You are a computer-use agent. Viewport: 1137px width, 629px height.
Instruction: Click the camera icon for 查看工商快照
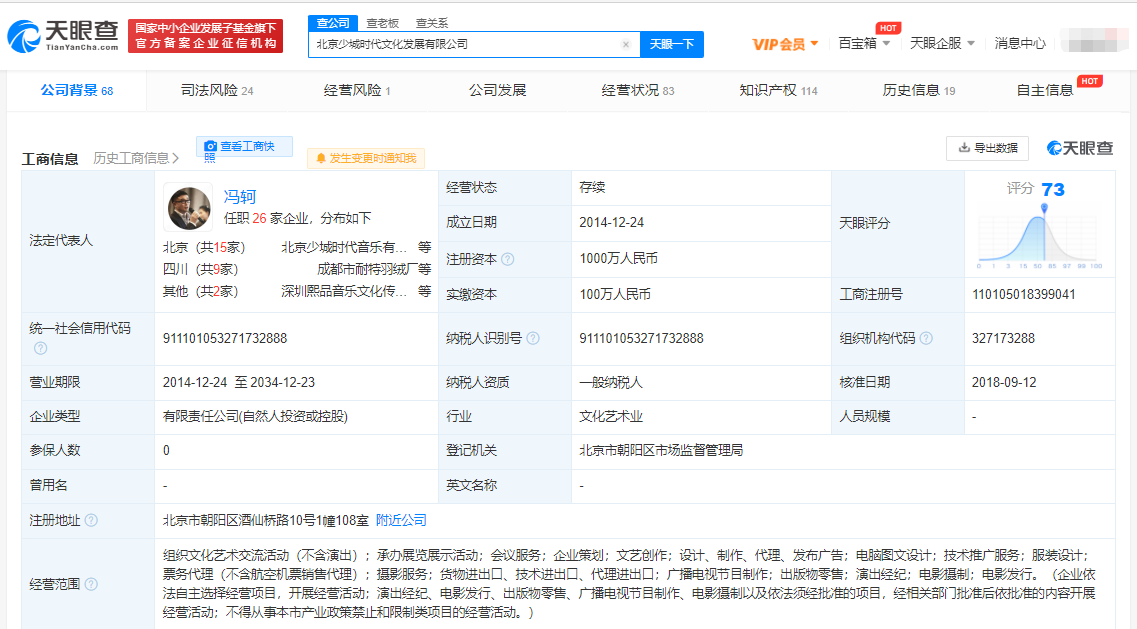(210, 147)
